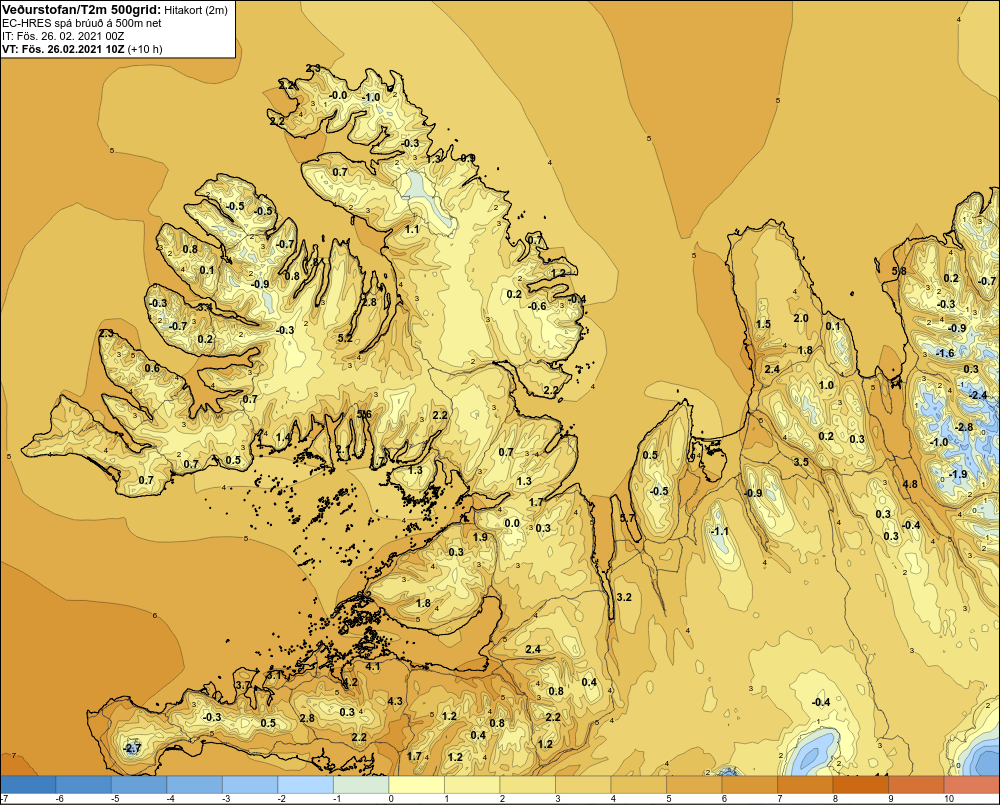Click the '-2.4' temperature value on the map

978,395
